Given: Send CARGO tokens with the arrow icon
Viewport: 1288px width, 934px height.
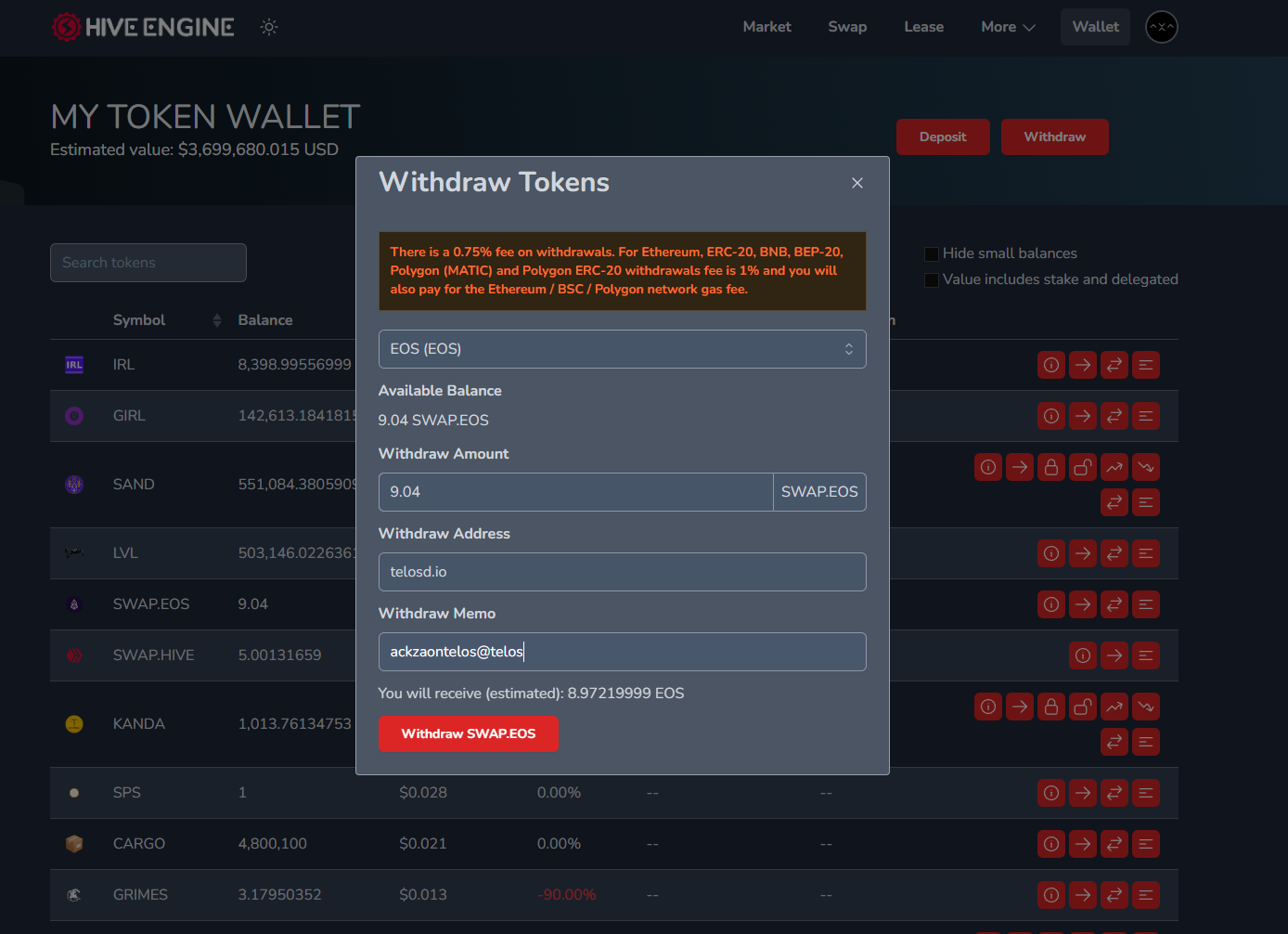Looking at the screenshot, I should [x=1083, y=844].
